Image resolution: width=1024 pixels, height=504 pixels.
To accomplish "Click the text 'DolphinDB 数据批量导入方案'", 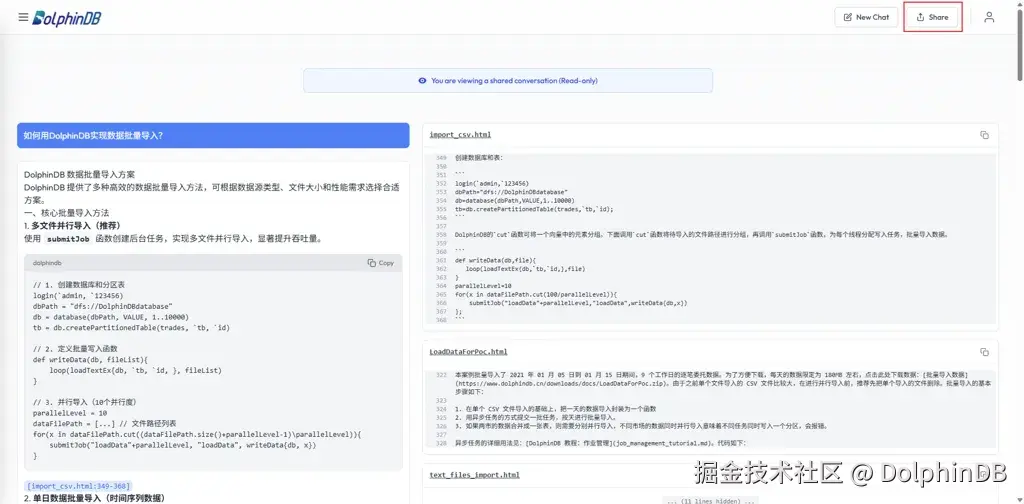I will pos(78,175).
